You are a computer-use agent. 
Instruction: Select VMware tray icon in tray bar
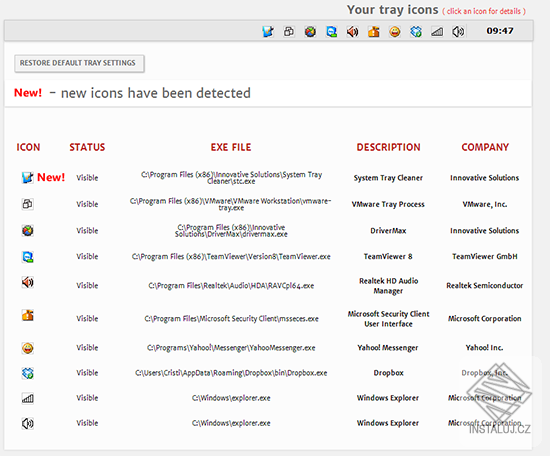point(289,32)
